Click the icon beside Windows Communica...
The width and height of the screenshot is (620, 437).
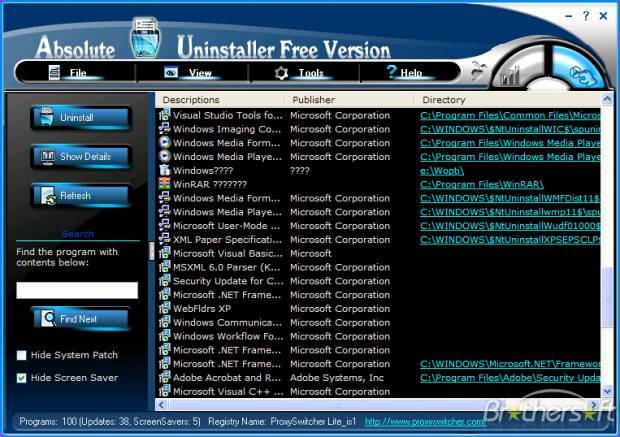(x=164, y=322)
